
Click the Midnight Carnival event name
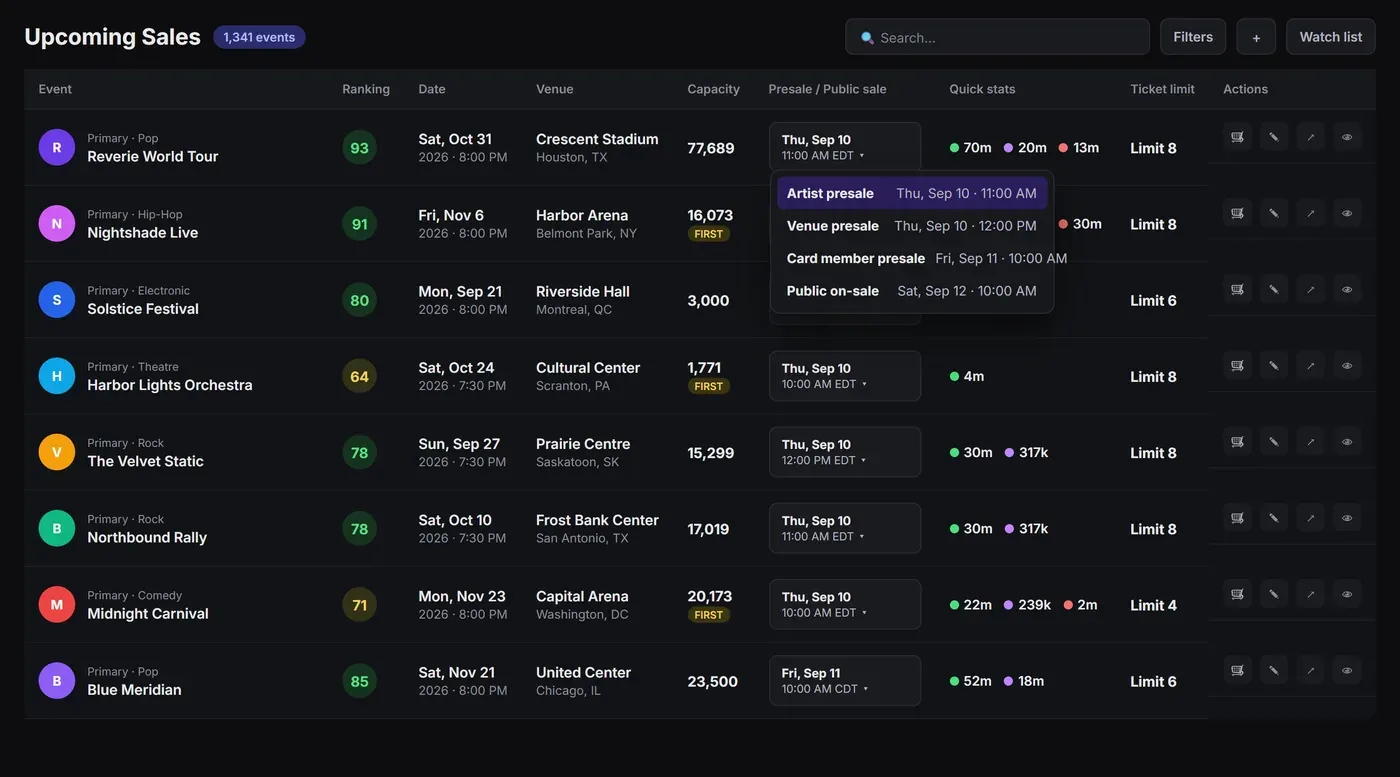(148, 614)
